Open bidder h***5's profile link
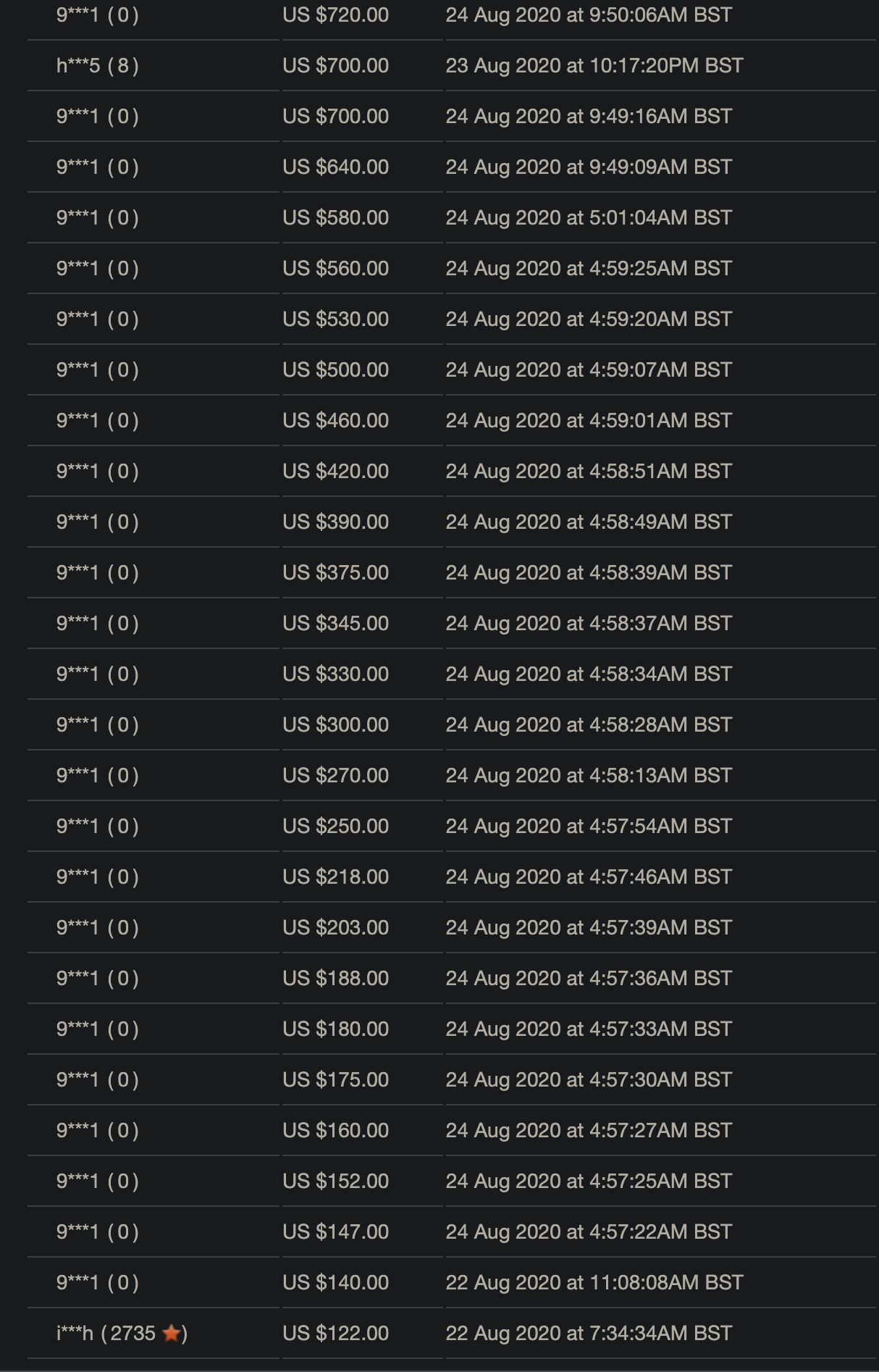 pos(78,66)
